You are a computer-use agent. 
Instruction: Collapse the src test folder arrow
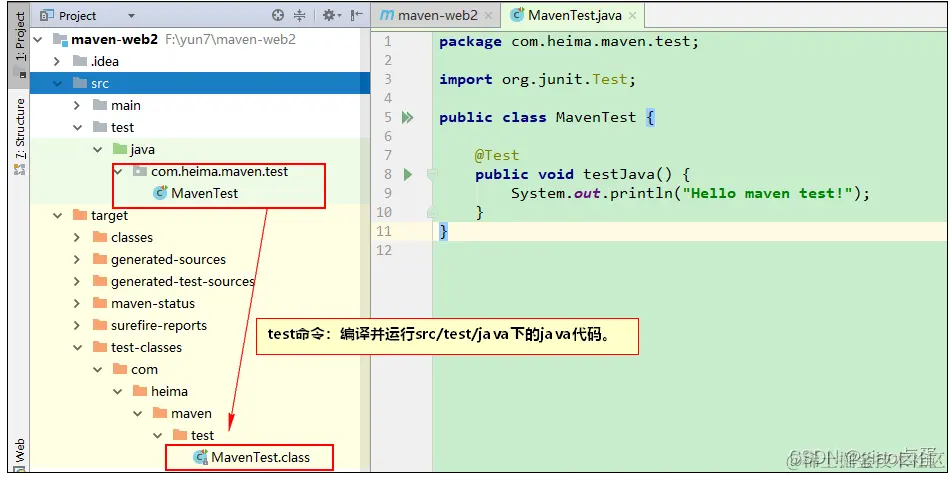point(77,127)
